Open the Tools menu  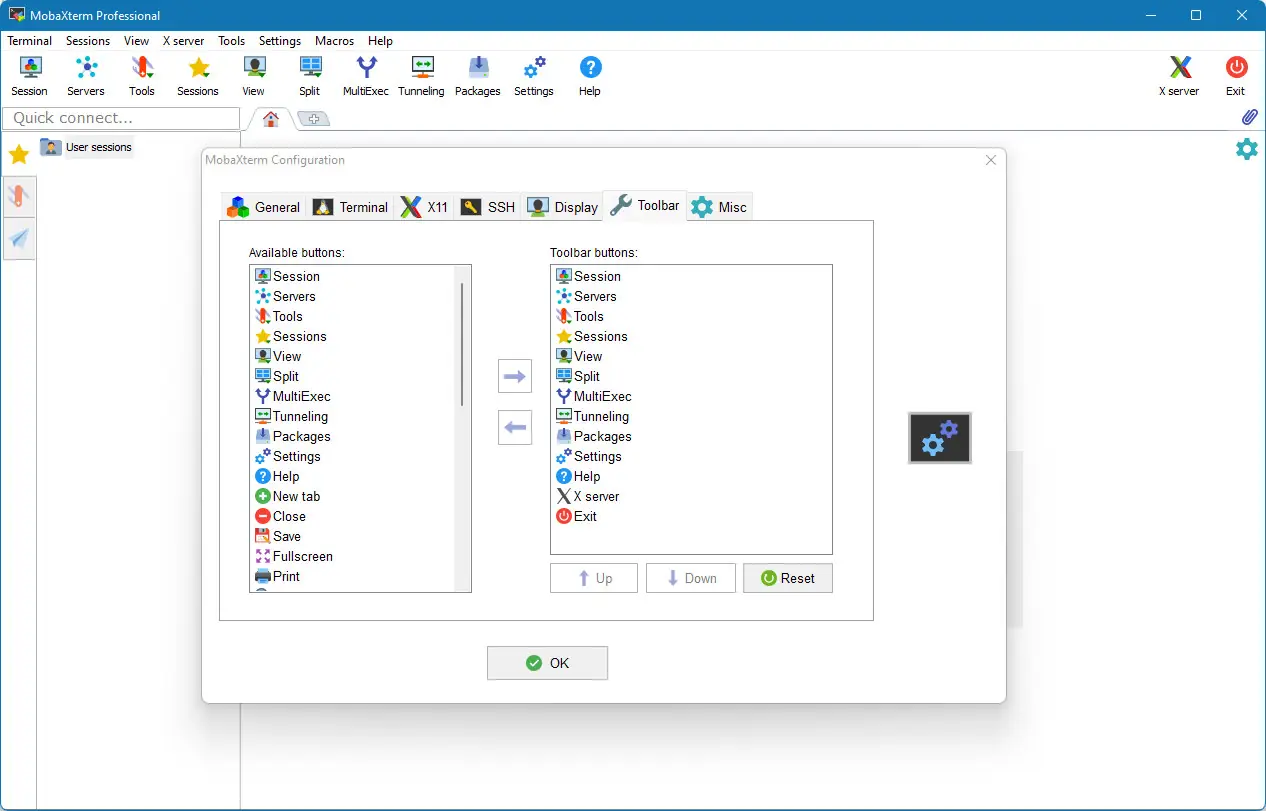tap(232, 41)
